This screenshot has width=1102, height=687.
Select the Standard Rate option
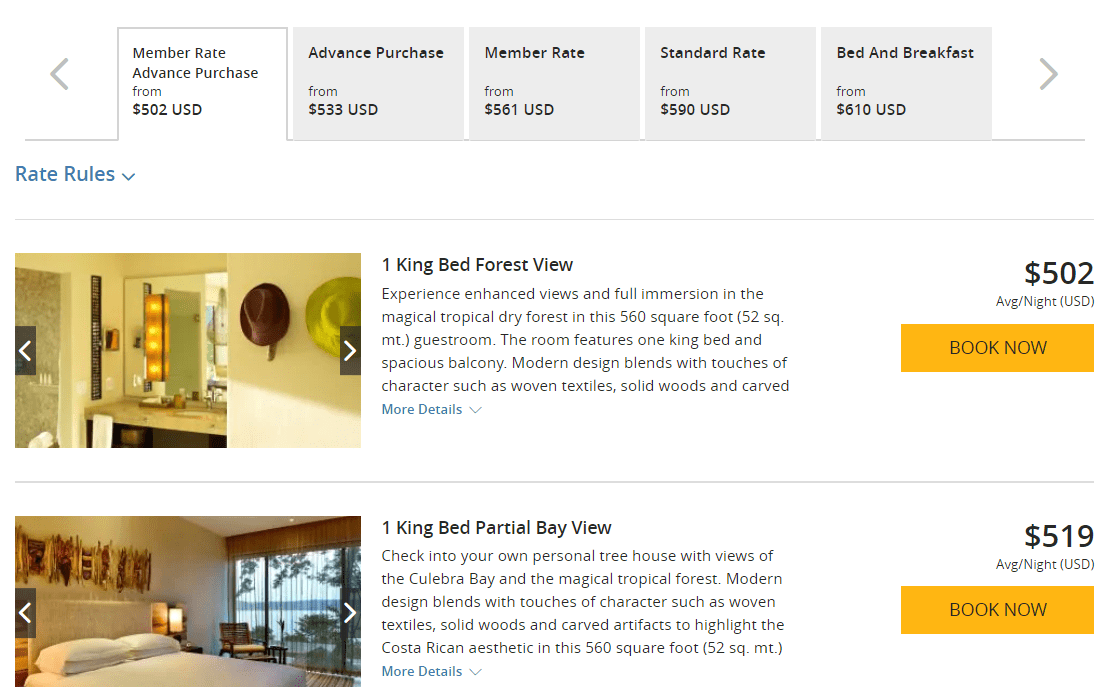point(729,83)
